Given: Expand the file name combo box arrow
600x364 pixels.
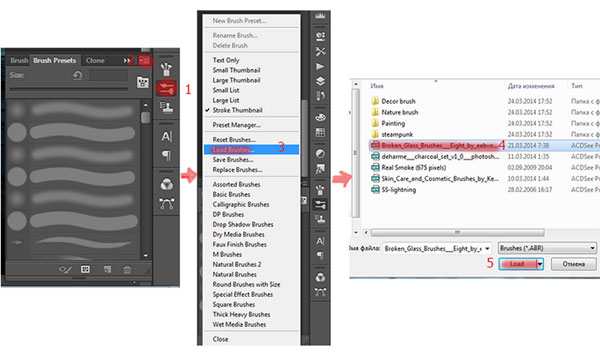Looking at the screenshot, I should click(x=488, y=248).
